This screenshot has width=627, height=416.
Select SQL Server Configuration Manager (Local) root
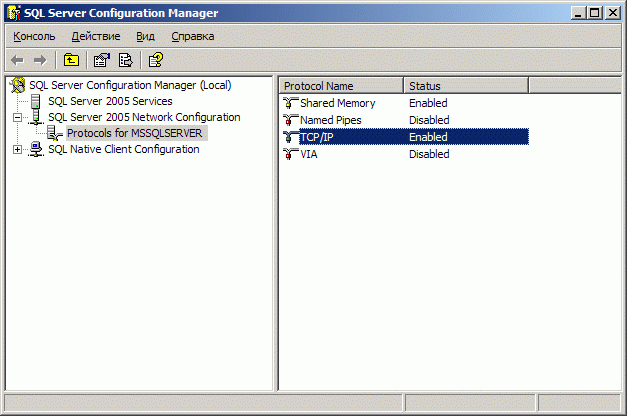[130, 86]
